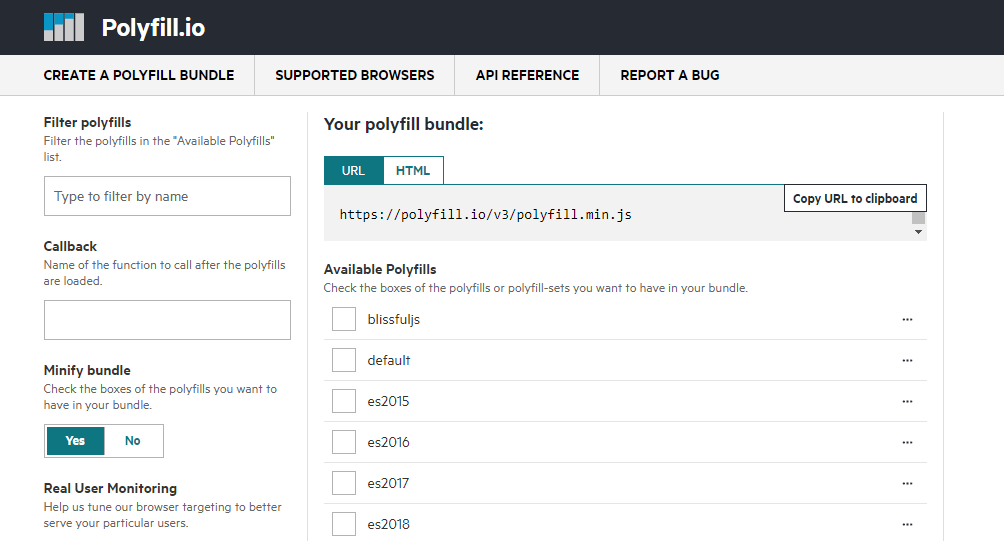Focus the filter by name field
Screen dimensions: 1004x541
click(x=167, y=196)
